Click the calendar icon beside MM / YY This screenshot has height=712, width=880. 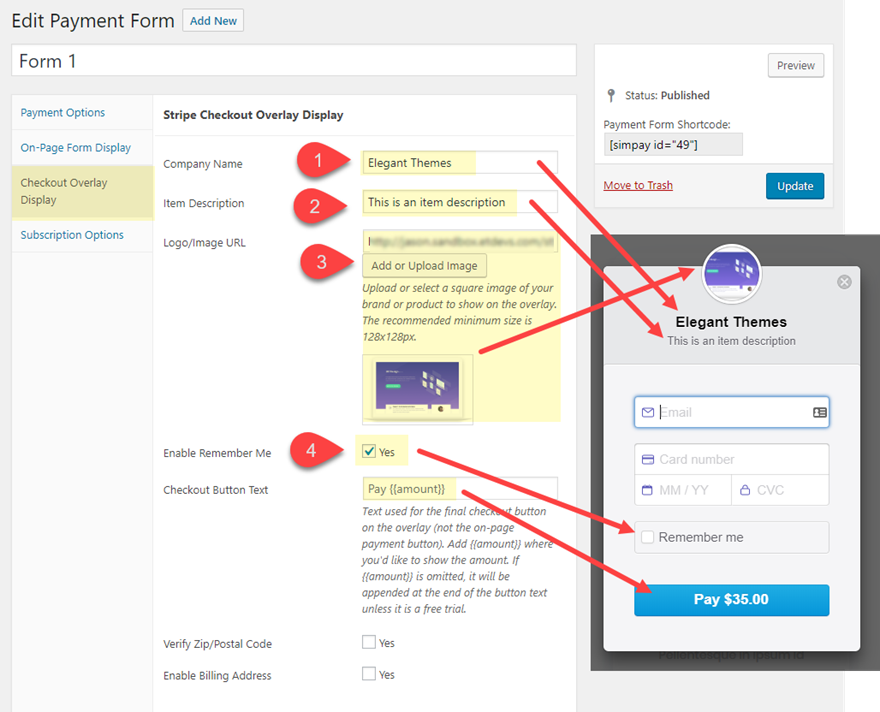coord(647,490)
